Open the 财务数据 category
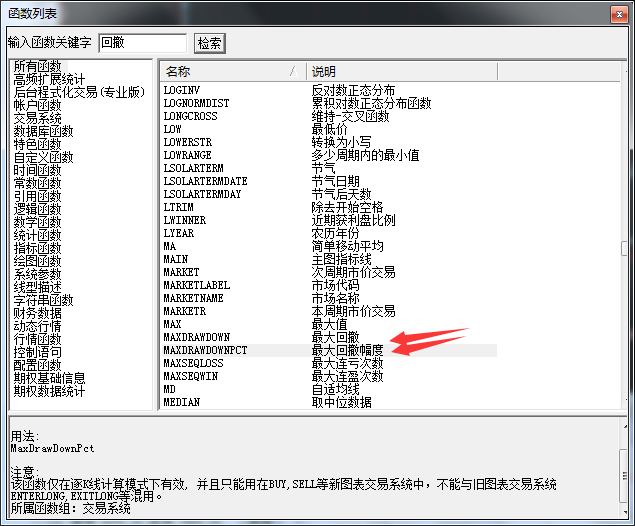 [37, 313]
